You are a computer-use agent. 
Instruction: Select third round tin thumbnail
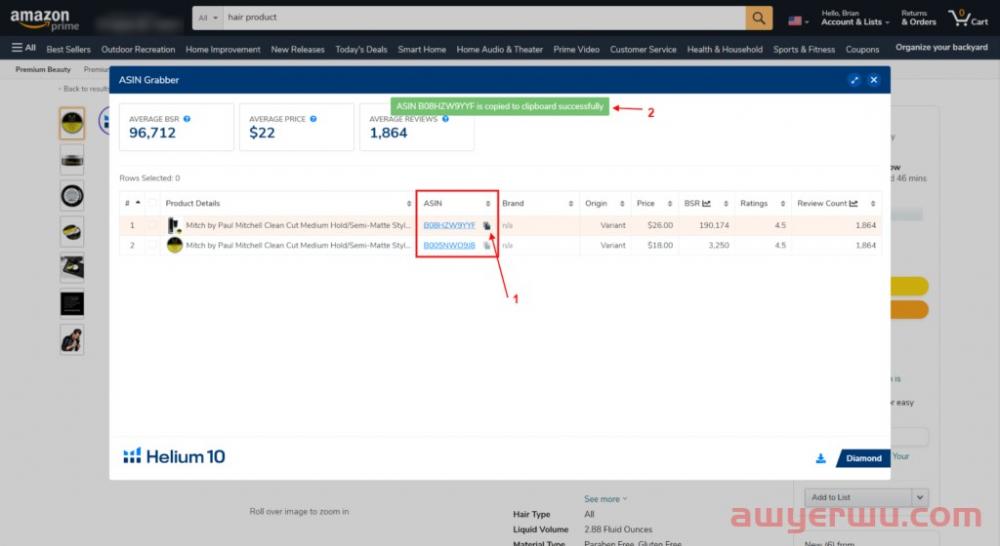72,195
